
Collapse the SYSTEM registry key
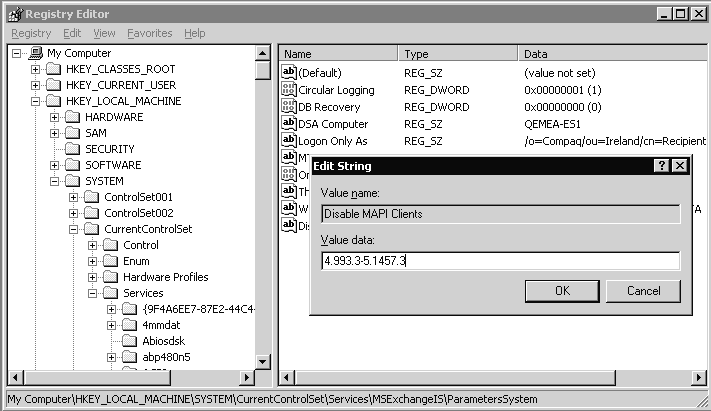pos(55,181)
